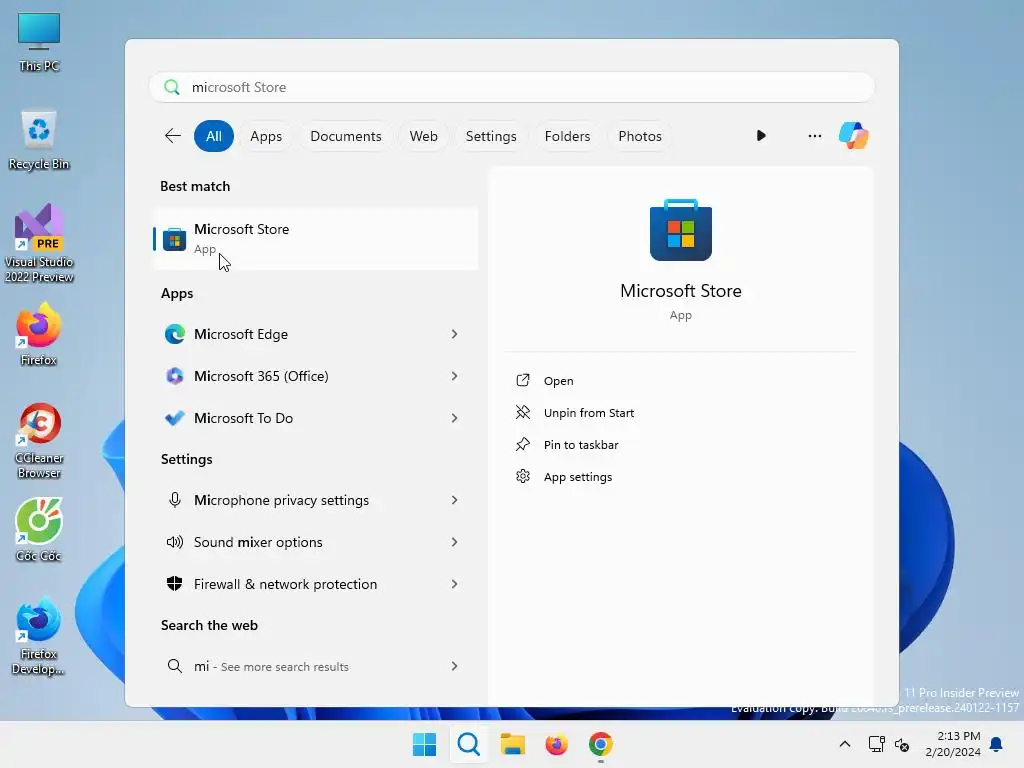
Task: Open Microsoft Store best match result
Action: 315,238
